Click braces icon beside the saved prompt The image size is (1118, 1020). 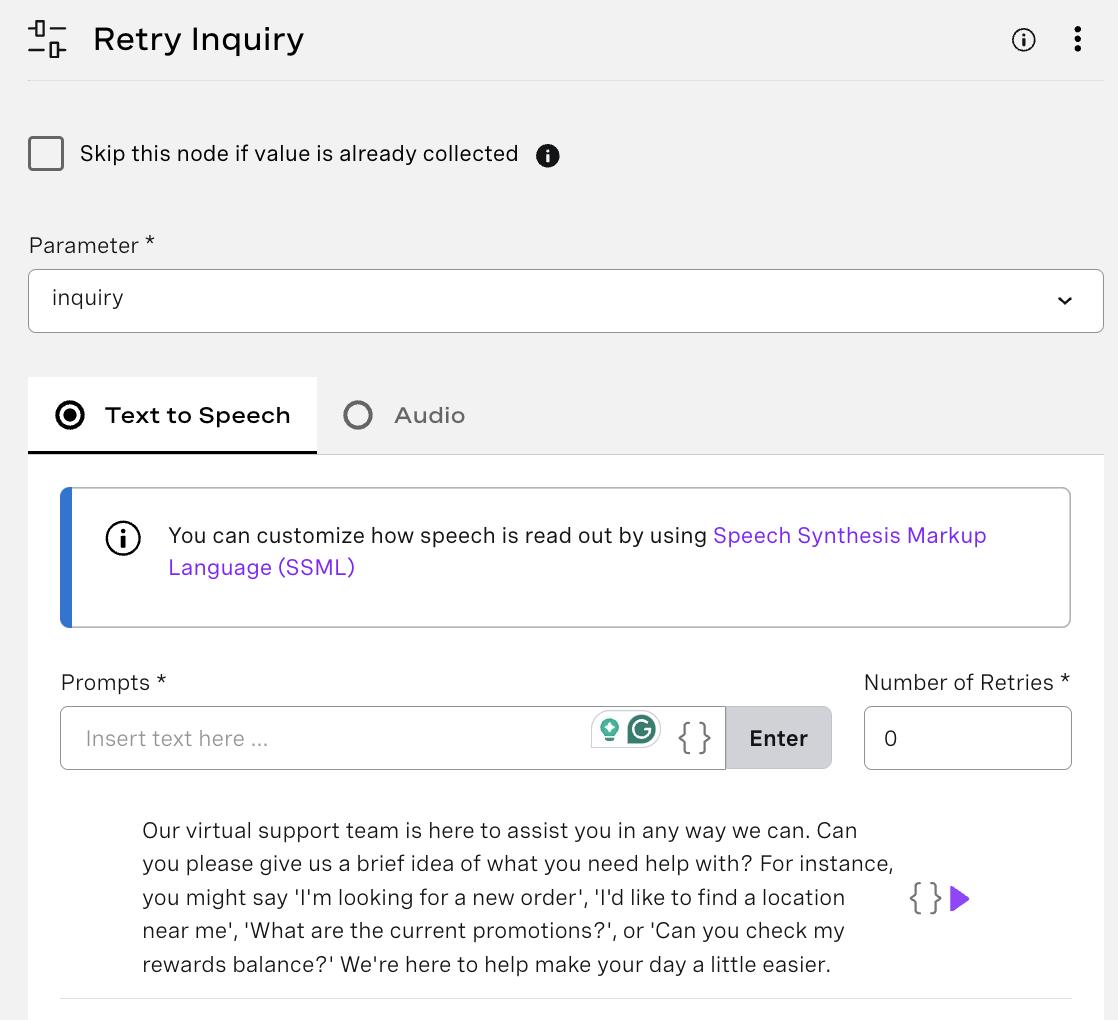[925, 898]
